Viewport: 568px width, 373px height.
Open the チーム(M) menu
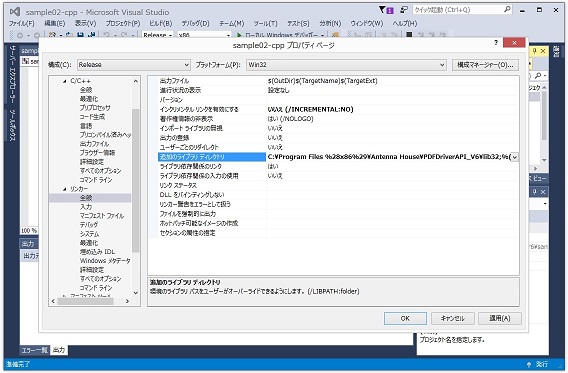[x=231, y=23]
